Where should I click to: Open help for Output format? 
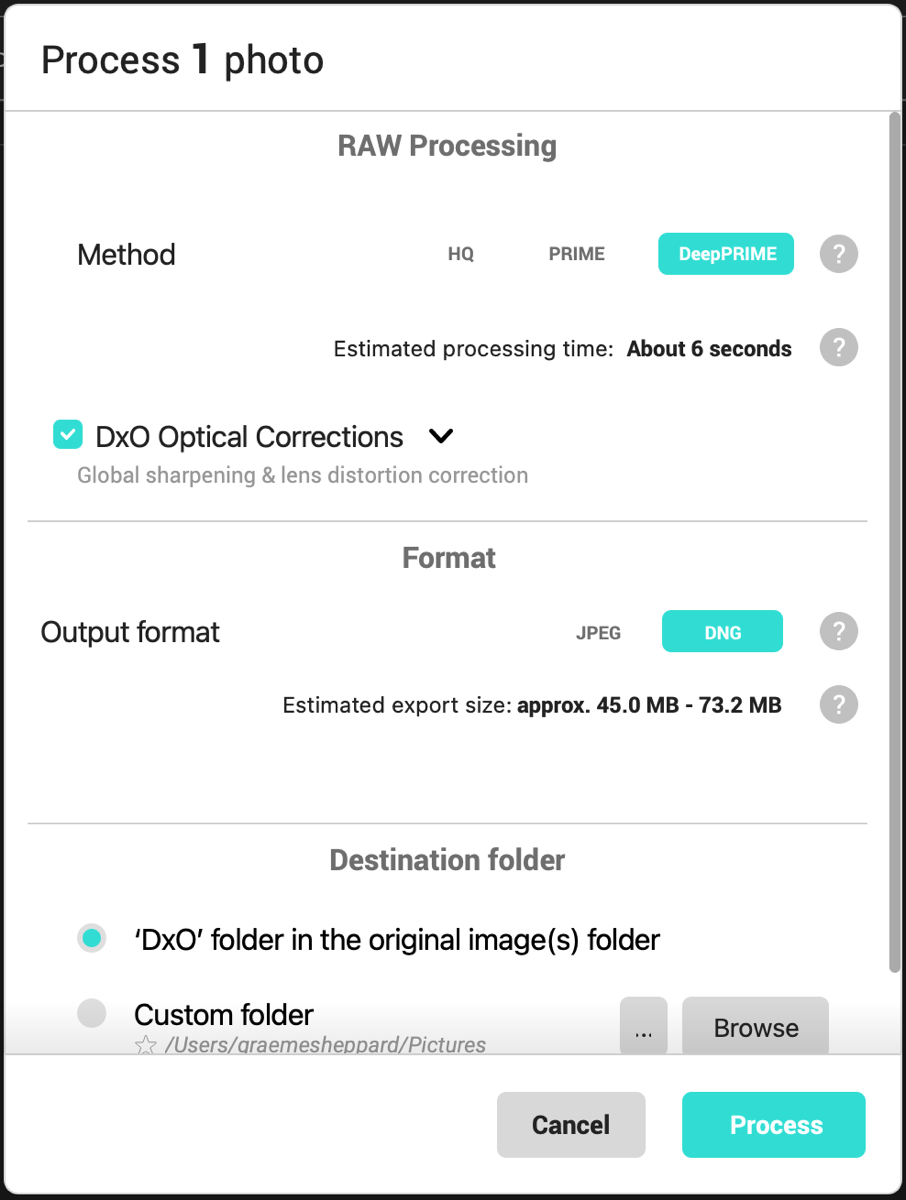coord(839,632)
